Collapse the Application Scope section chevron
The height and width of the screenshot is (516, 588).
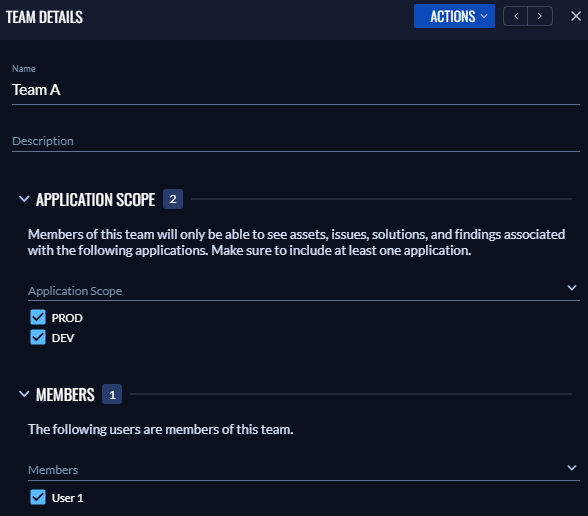click(x=24, y=199)
